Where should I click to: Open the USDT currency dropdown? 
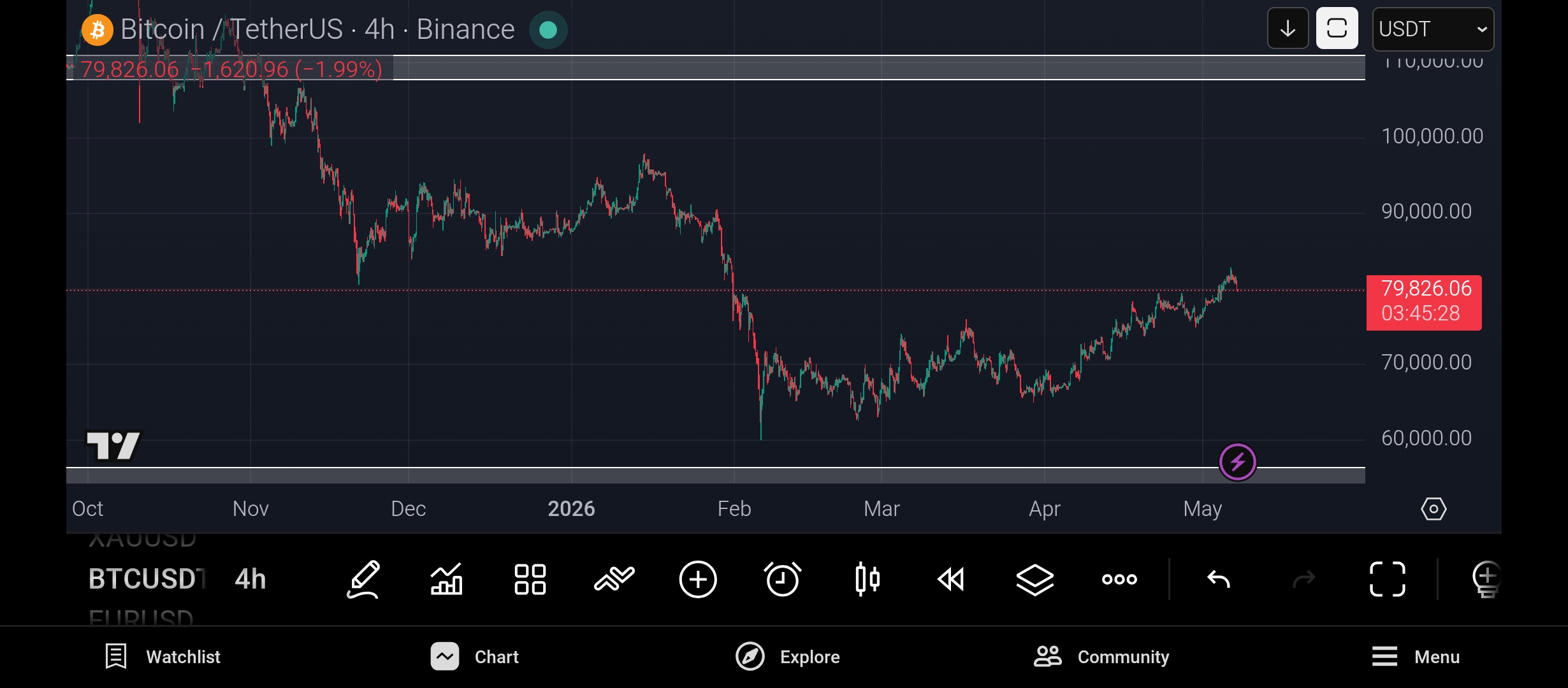[x=1433, y=29]
